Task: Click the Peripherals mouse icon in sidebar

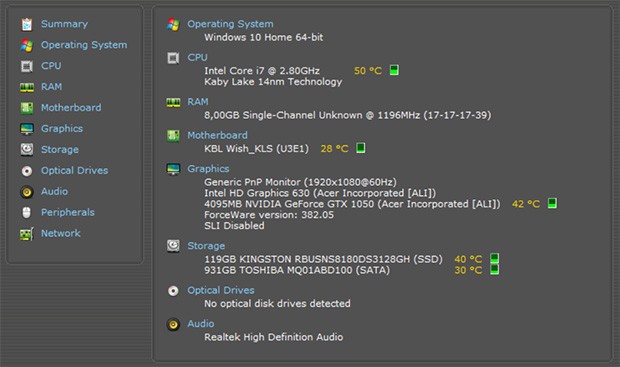Action: pyautogui.click(x=26, y=212)
